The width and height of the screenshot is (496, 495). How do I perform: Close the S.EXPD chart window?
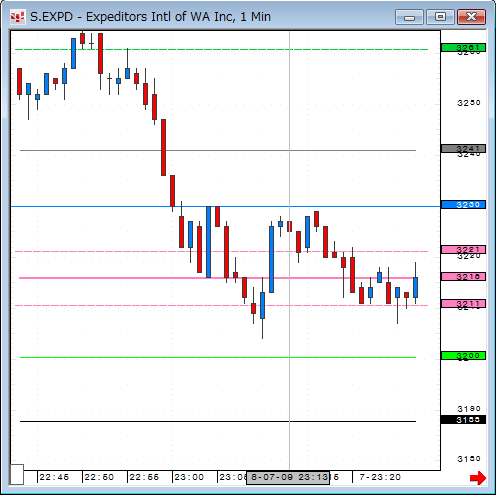[x=471, y=17]
